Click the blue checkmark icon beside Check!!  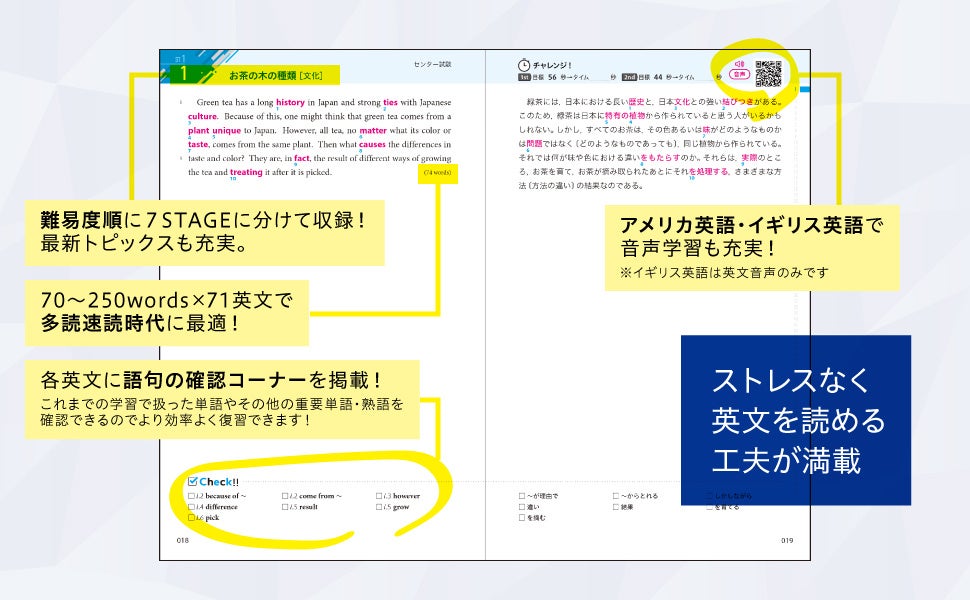pos(192,481)
